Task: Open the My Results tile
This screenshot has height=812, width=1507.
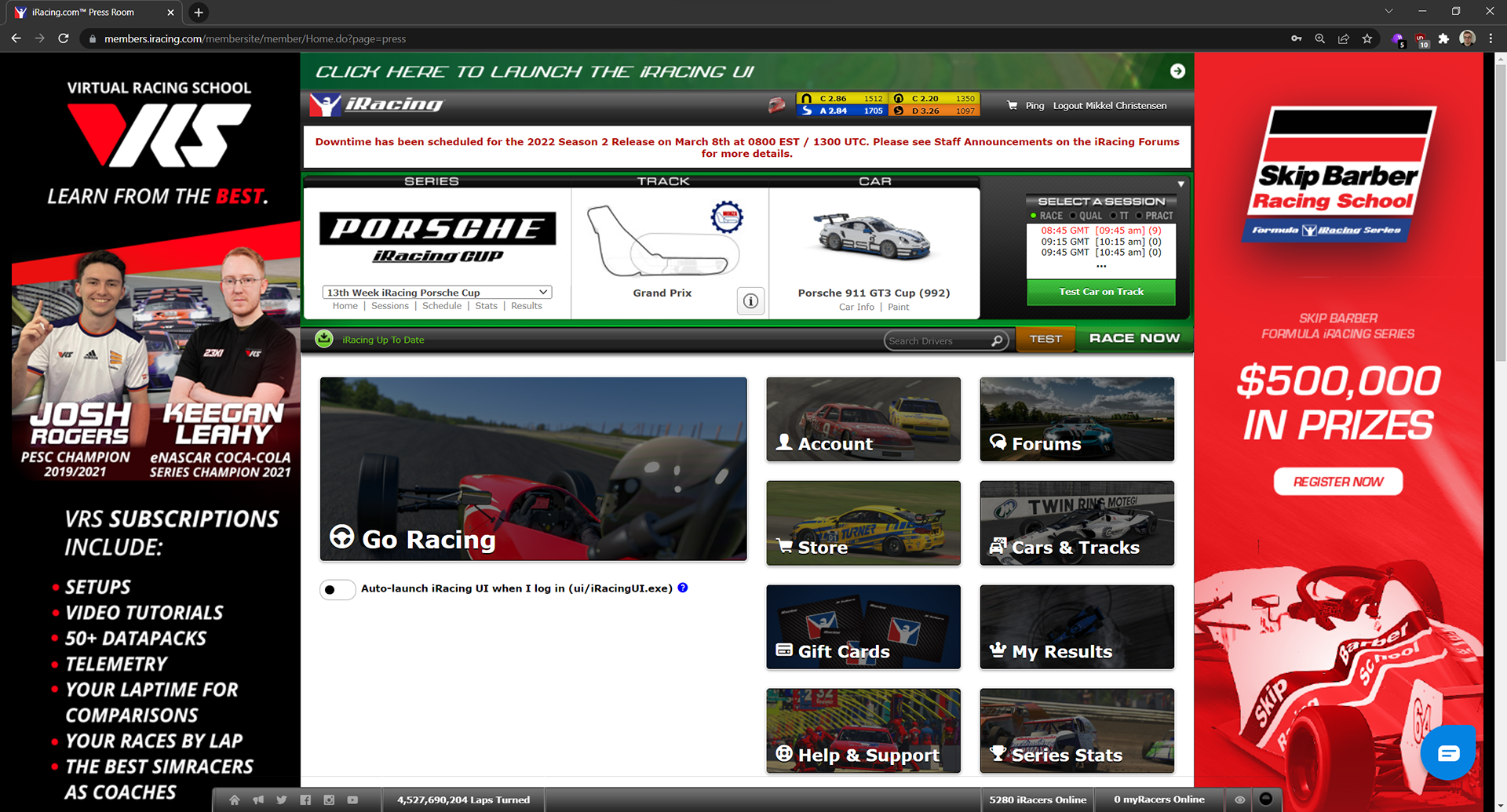Action: [1077, 627]
